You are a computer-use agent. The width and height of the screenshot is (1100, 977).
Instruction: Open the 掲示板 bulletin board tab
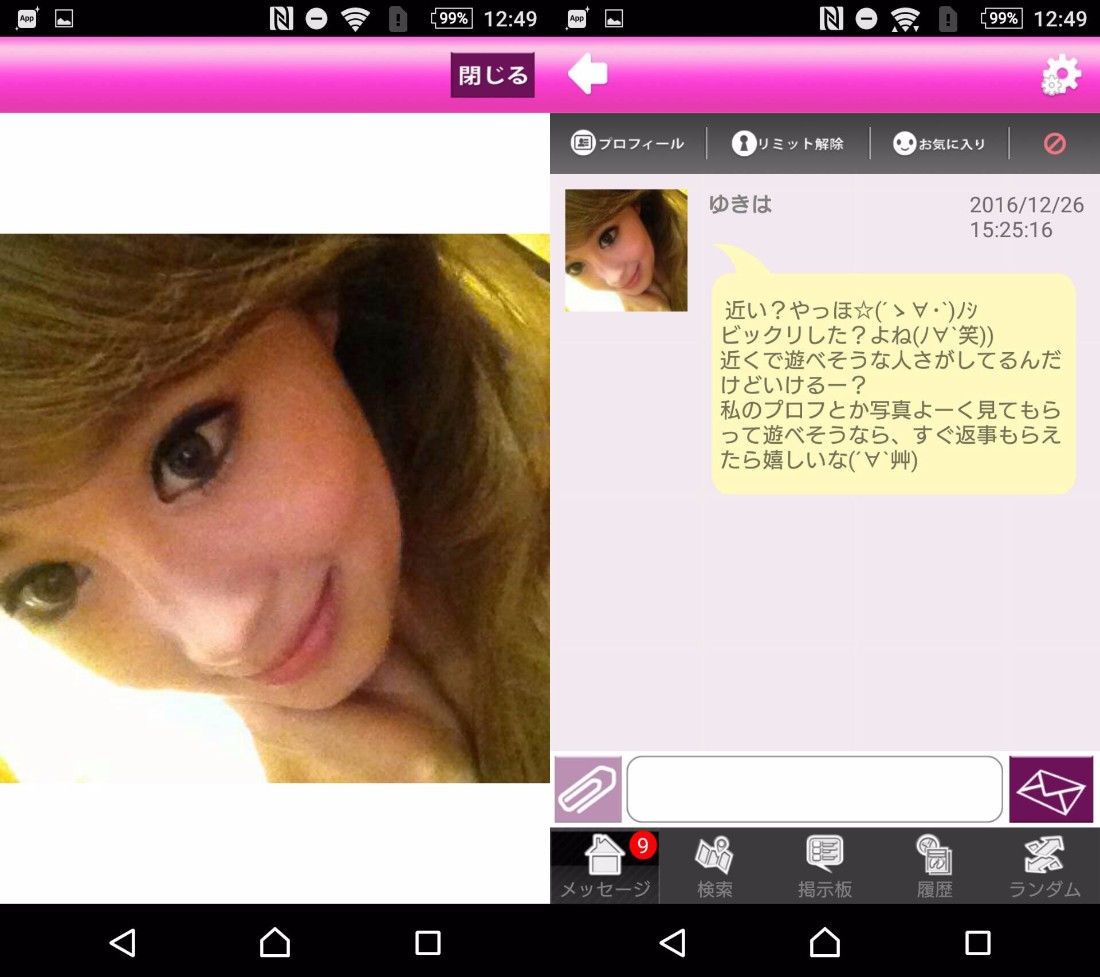tap(825, 866)
